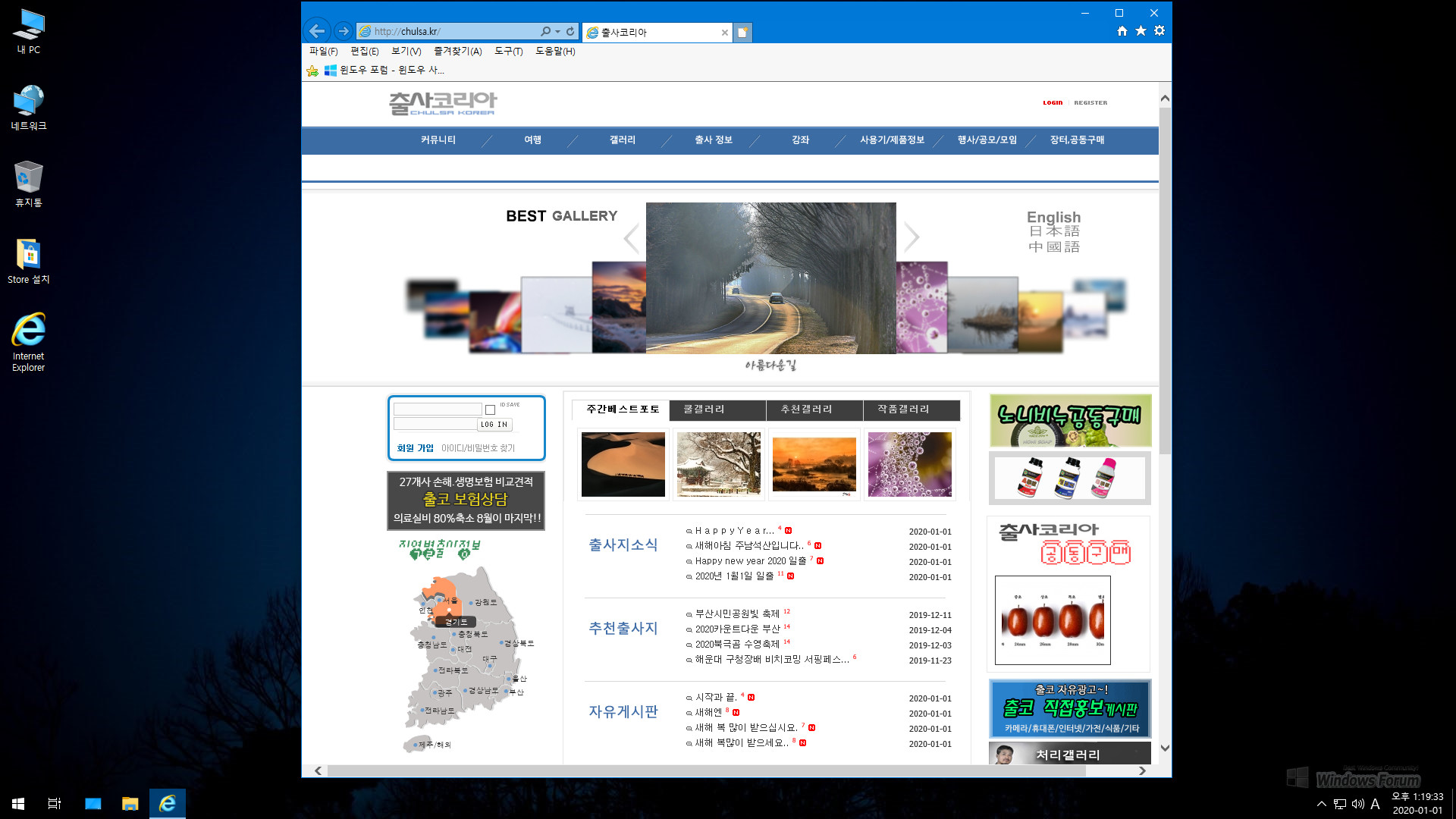Open the address bar autocomplete dropdown arrow
1456x819 pixels.
click(557, 31)
